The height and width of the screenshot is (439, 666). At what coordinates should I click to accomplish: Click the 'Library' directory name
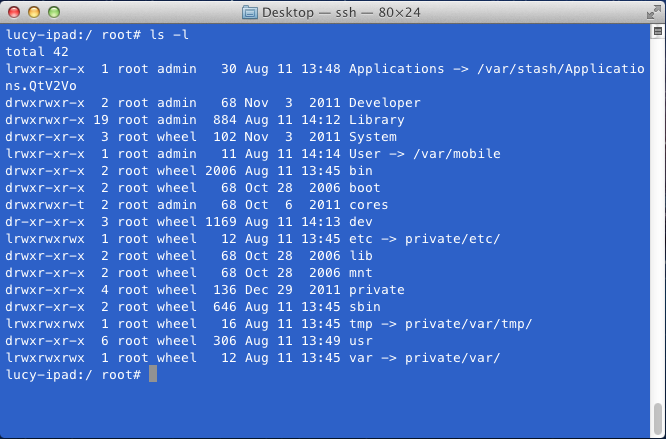tap(377, 120)
